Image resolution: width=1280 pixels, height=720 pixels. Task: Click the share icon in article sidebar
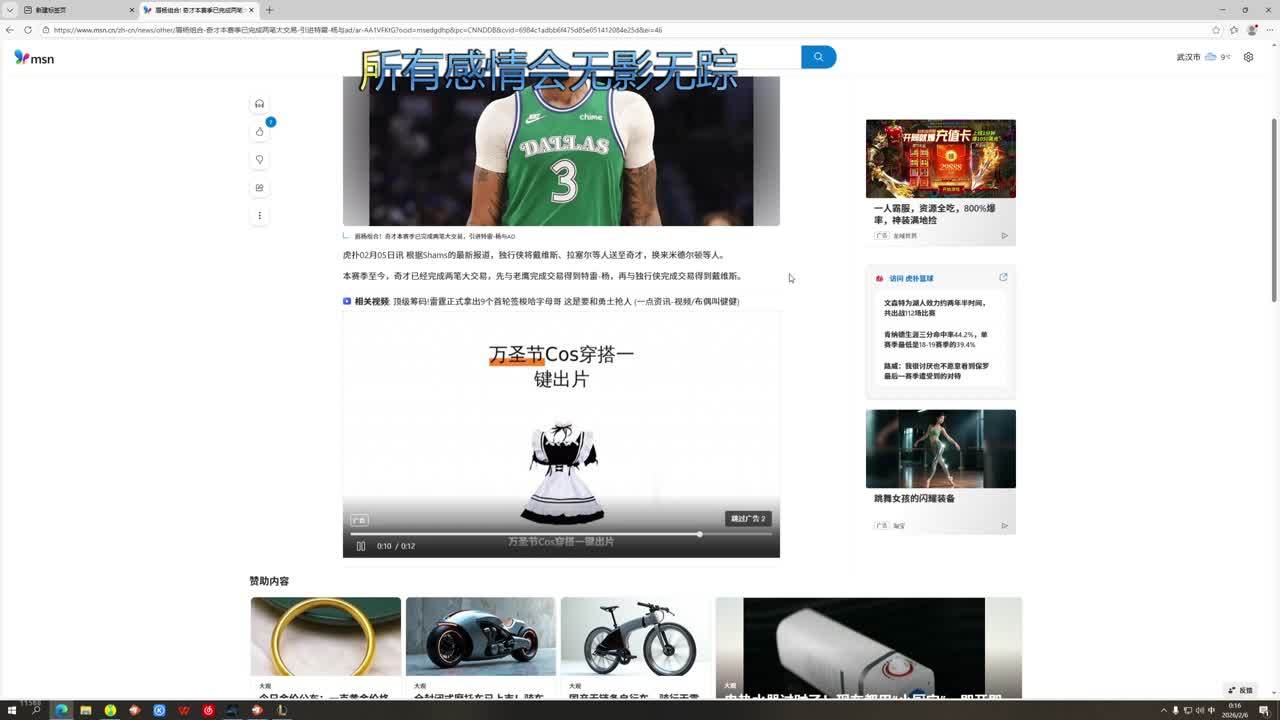(259, 188)
